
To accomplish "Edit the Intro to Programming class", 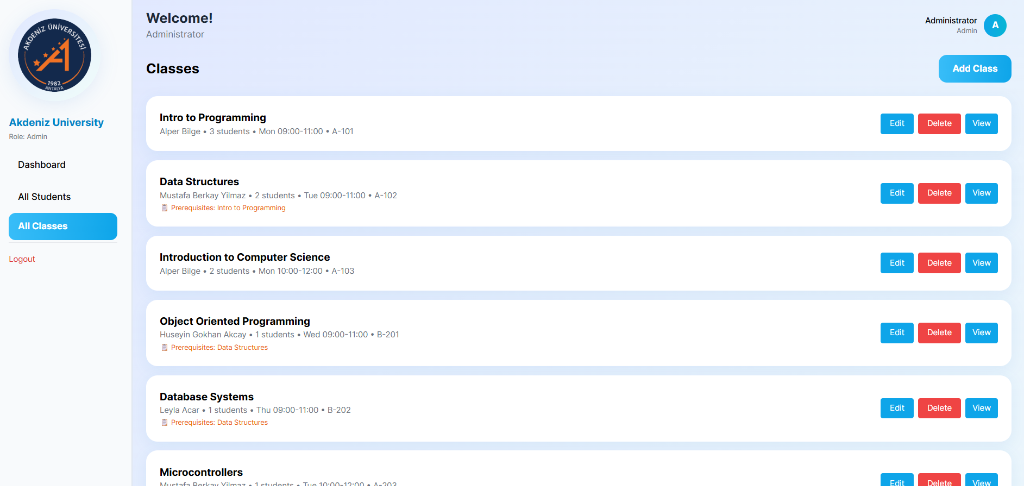I will [896, 124].
